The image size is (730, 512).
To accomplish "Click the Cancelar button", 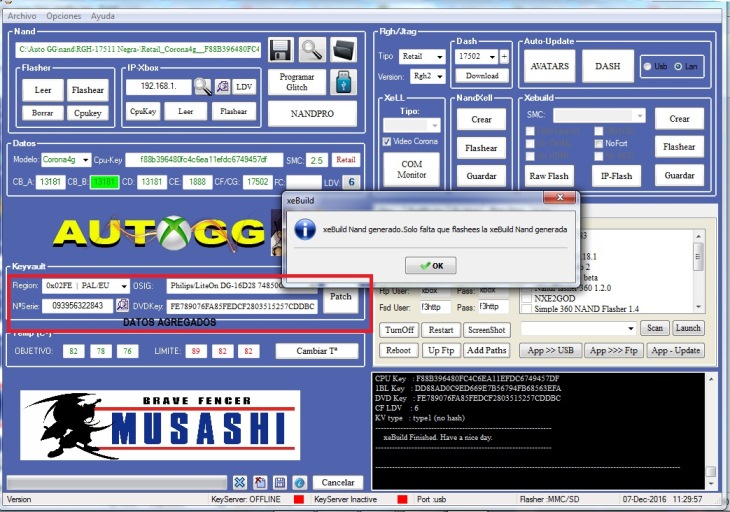I will click(338, 483).
